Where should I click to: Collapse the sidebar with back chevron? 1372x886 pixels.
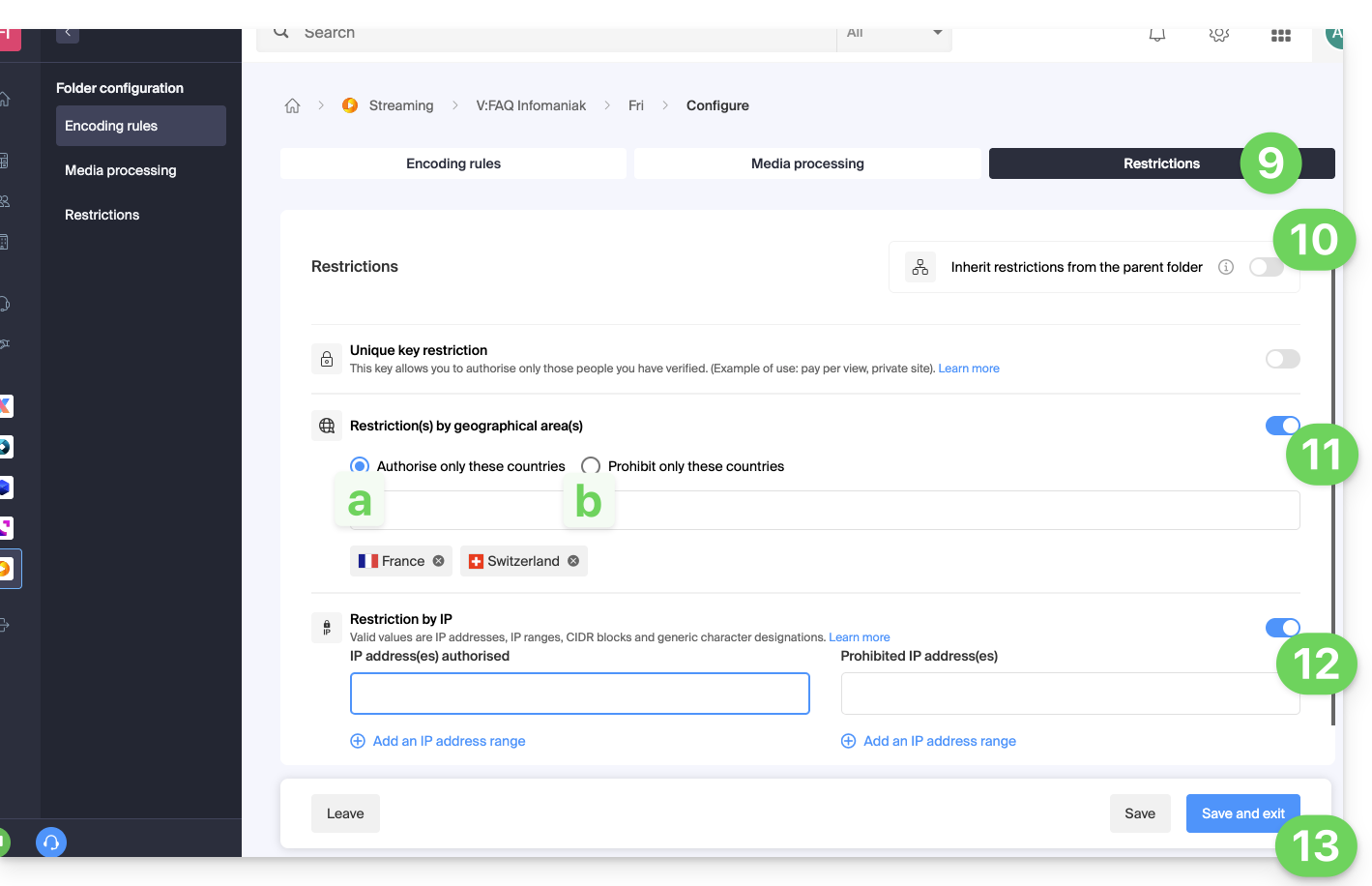pos(68,33)
